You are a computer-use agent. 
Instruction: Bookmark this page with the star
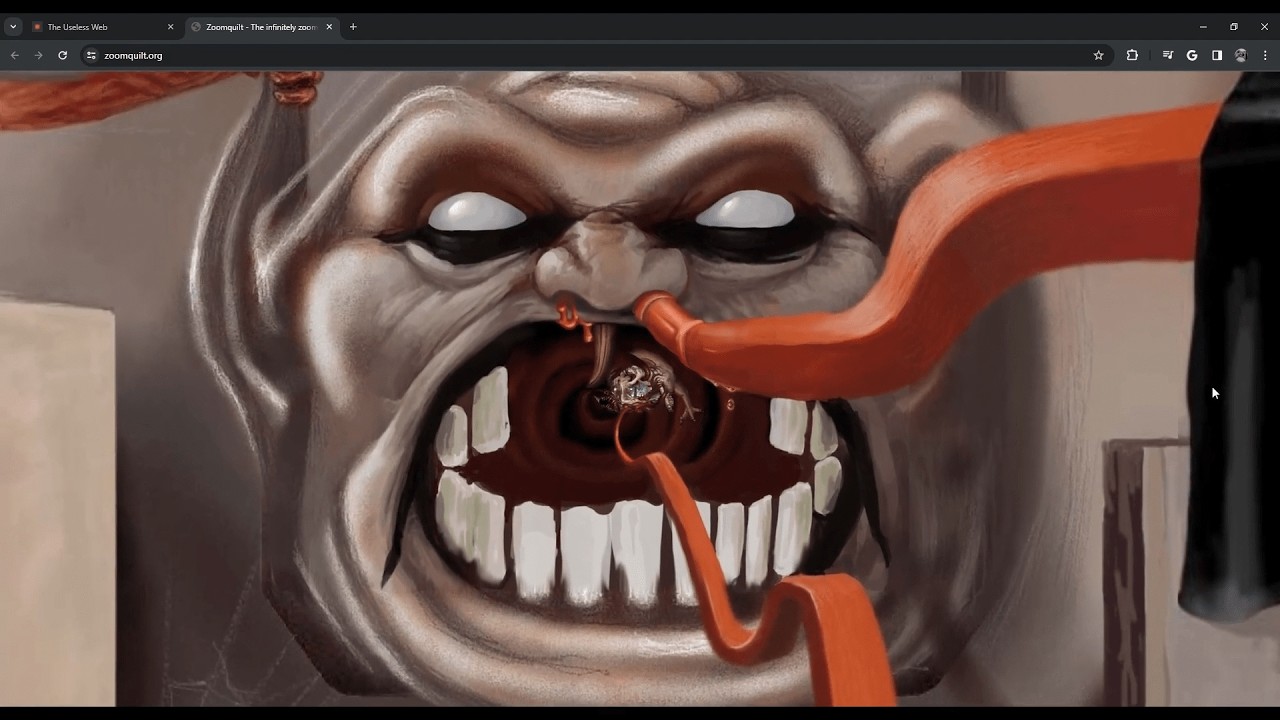click(x=1098, y=55)
